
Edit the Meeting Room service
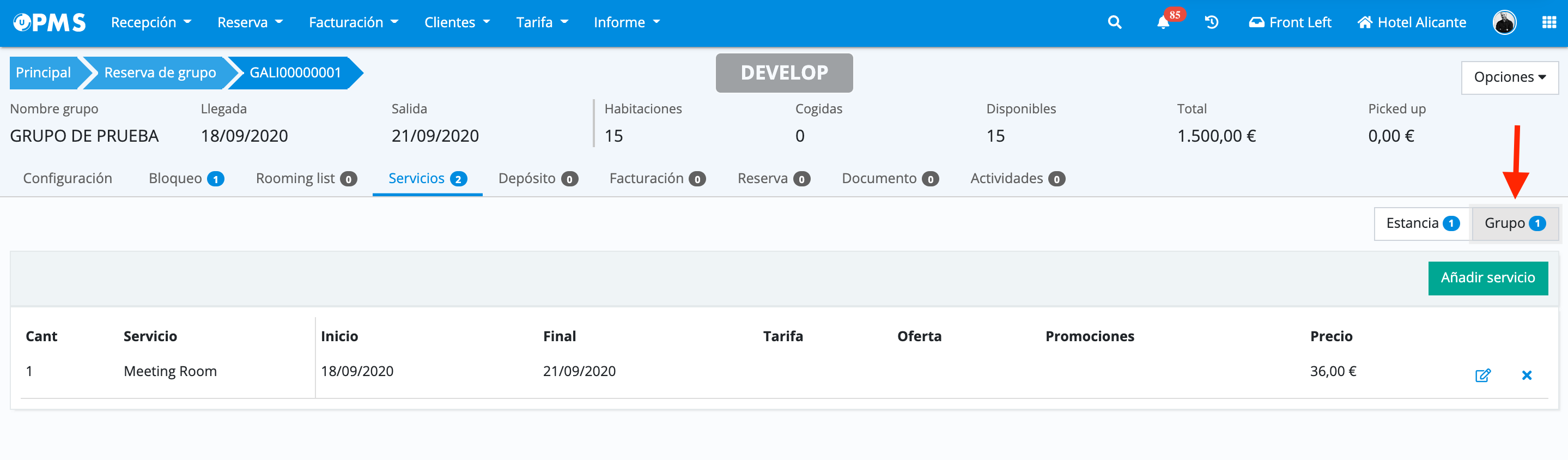1482,374
